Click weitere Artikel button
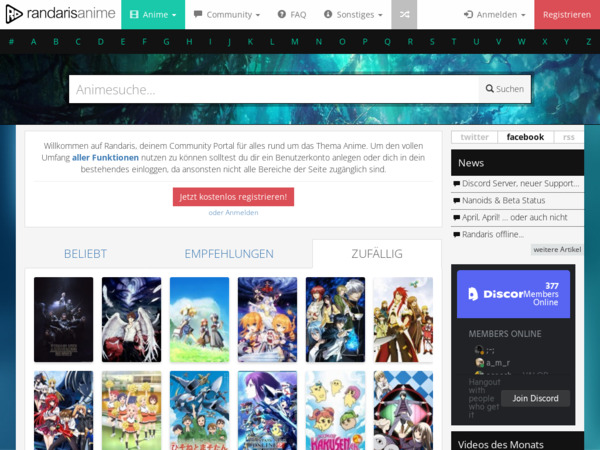The height and width of the screenshot is (450, 600). point(557,249)
